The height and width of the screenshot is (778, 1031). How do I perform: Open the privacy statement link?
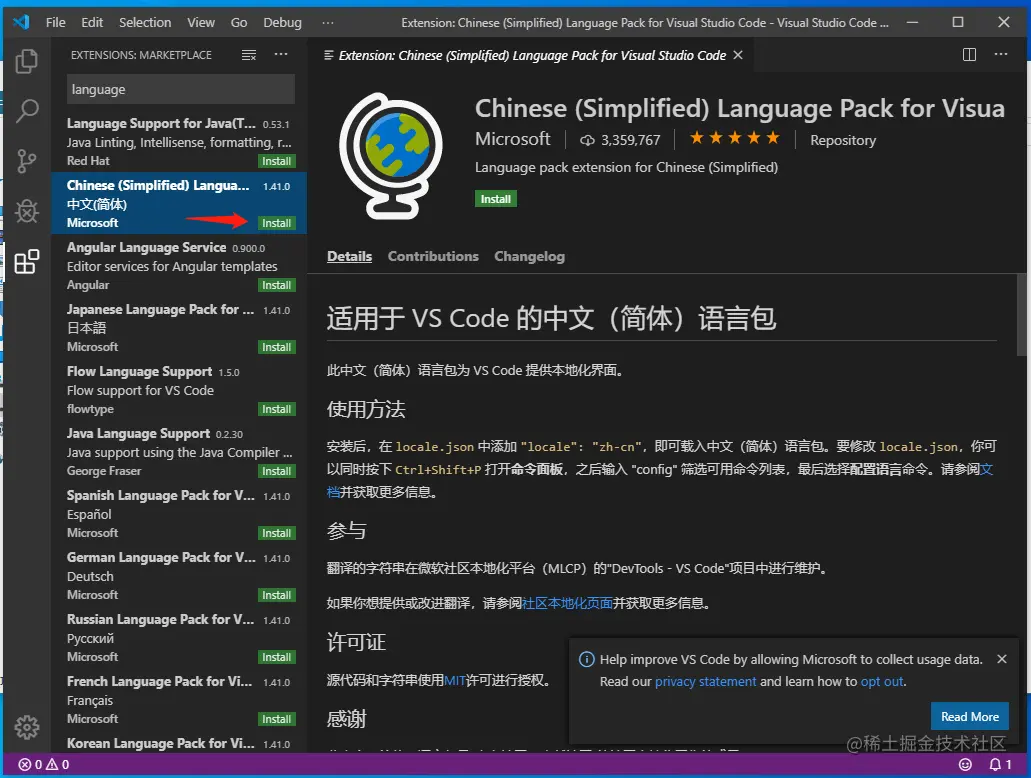[706, 681]
